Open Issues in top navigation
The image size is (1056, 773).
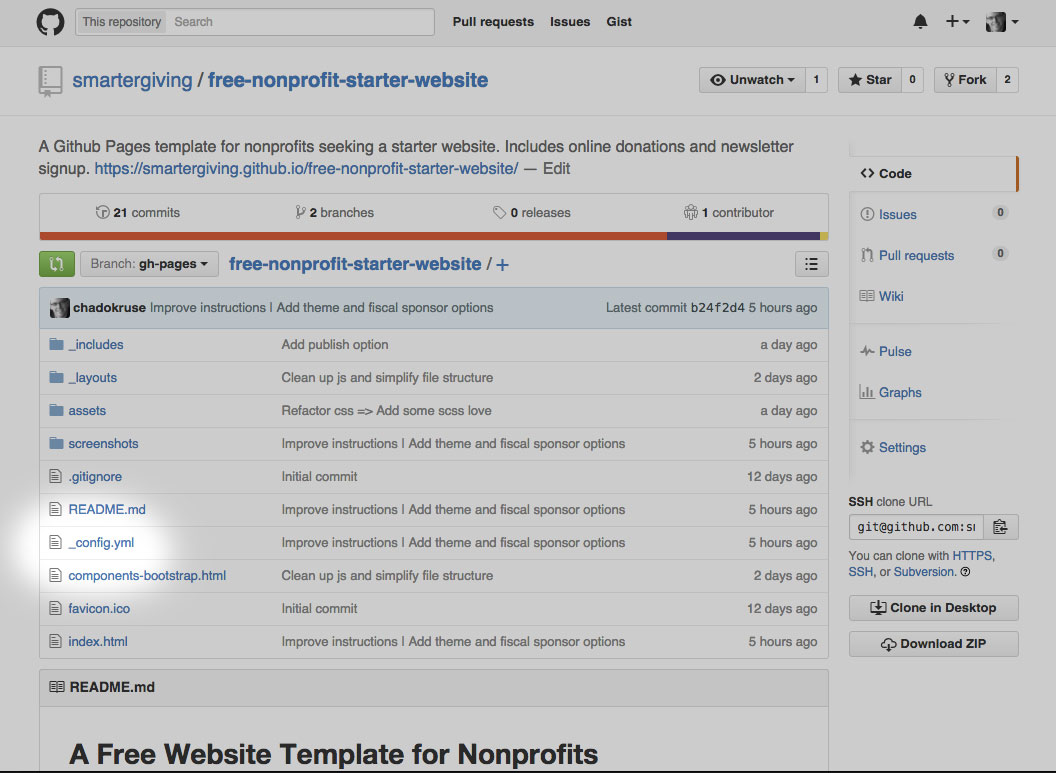570,22
